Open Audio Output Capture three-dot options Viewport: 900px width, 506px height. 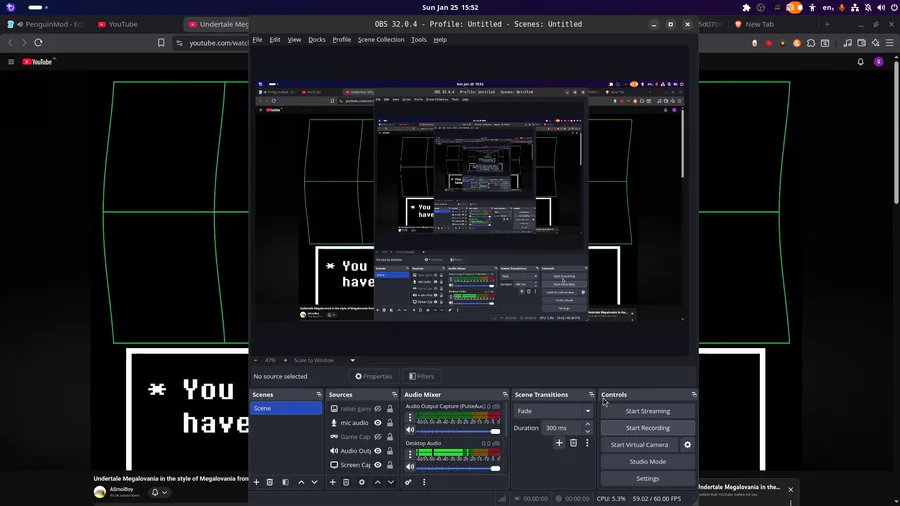tap(410, 417)
